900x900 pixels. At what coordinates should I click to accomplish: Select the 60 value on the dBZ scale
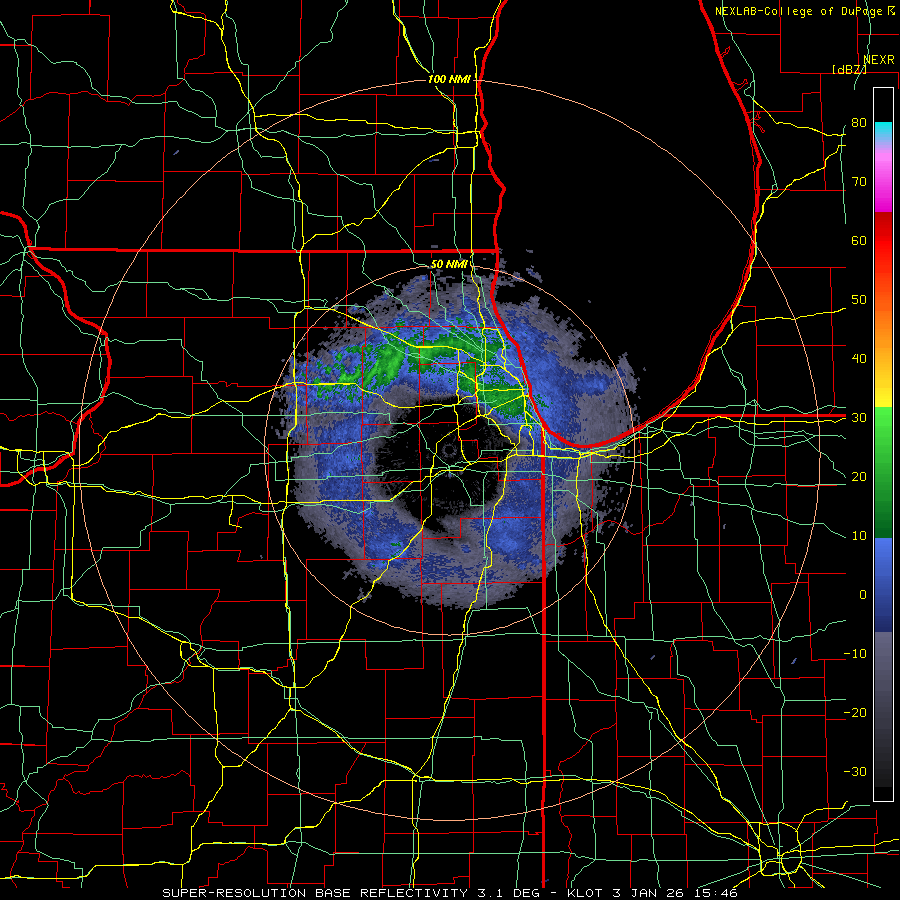[859, 240]
